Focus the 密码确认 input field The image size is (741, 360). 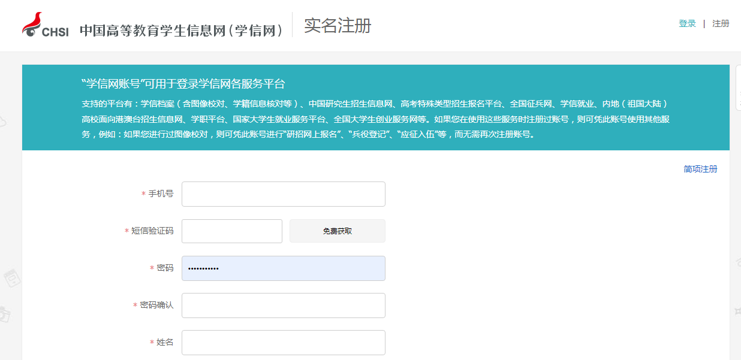point(284,306)
